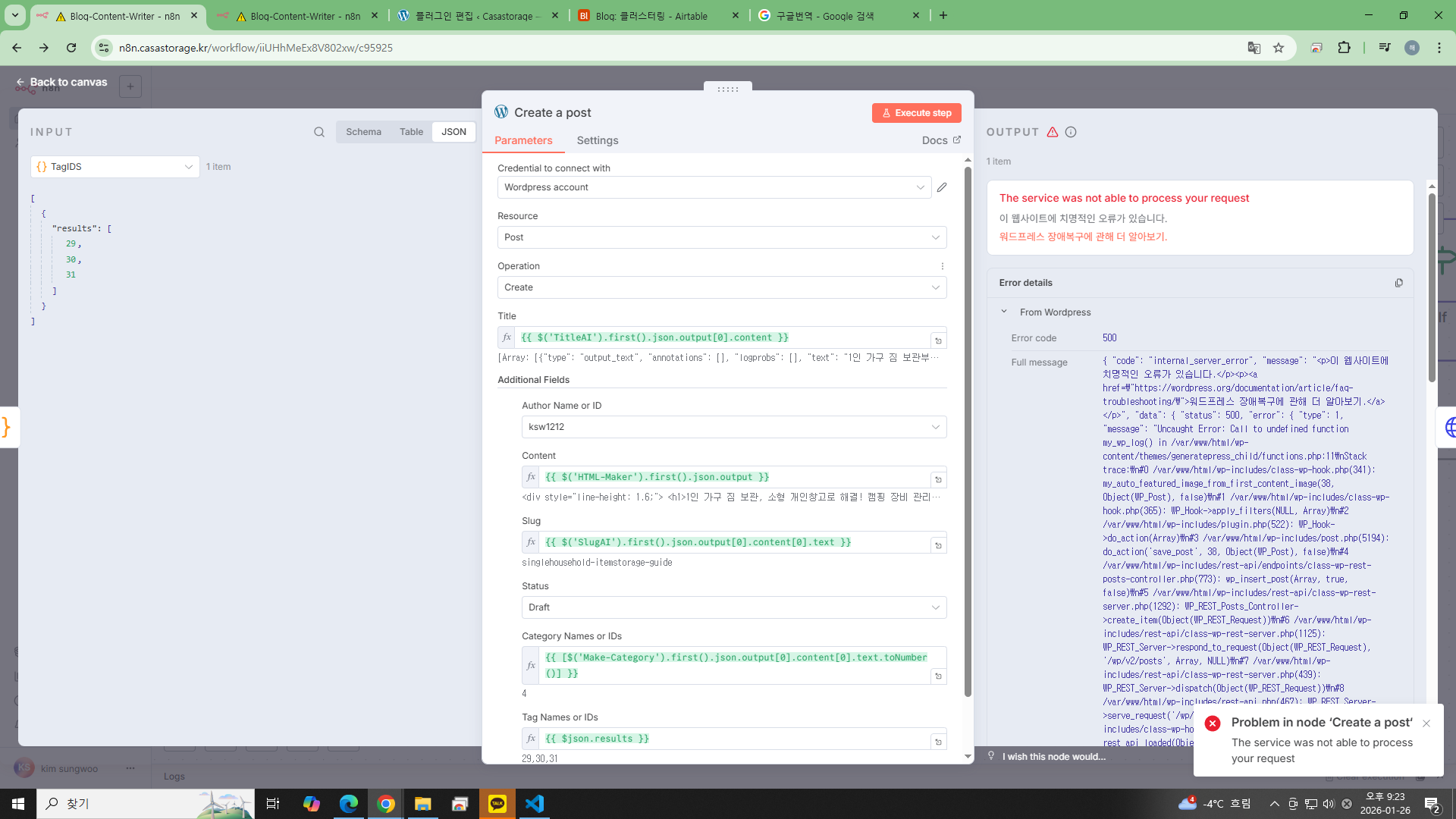Open the Settings tab
Screen dimensions: 1456x819
click(x=597, y=140)
